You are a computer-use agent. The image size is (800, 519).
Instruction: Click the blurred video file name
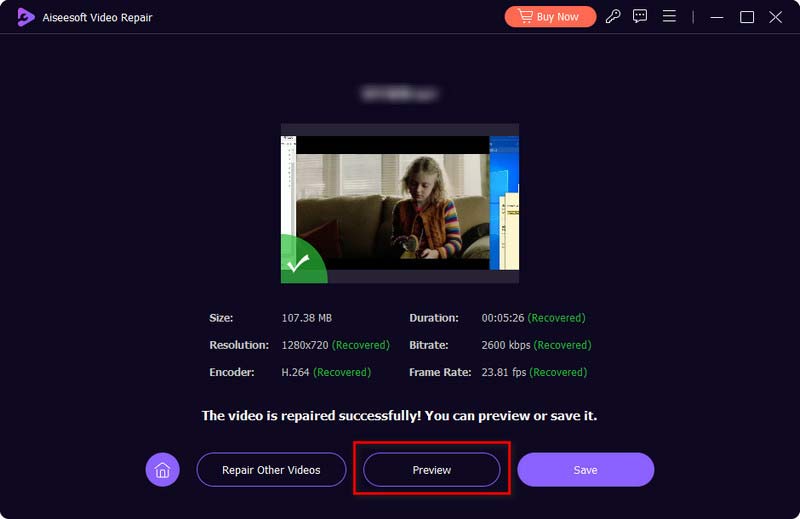click(x=399, y=93)
